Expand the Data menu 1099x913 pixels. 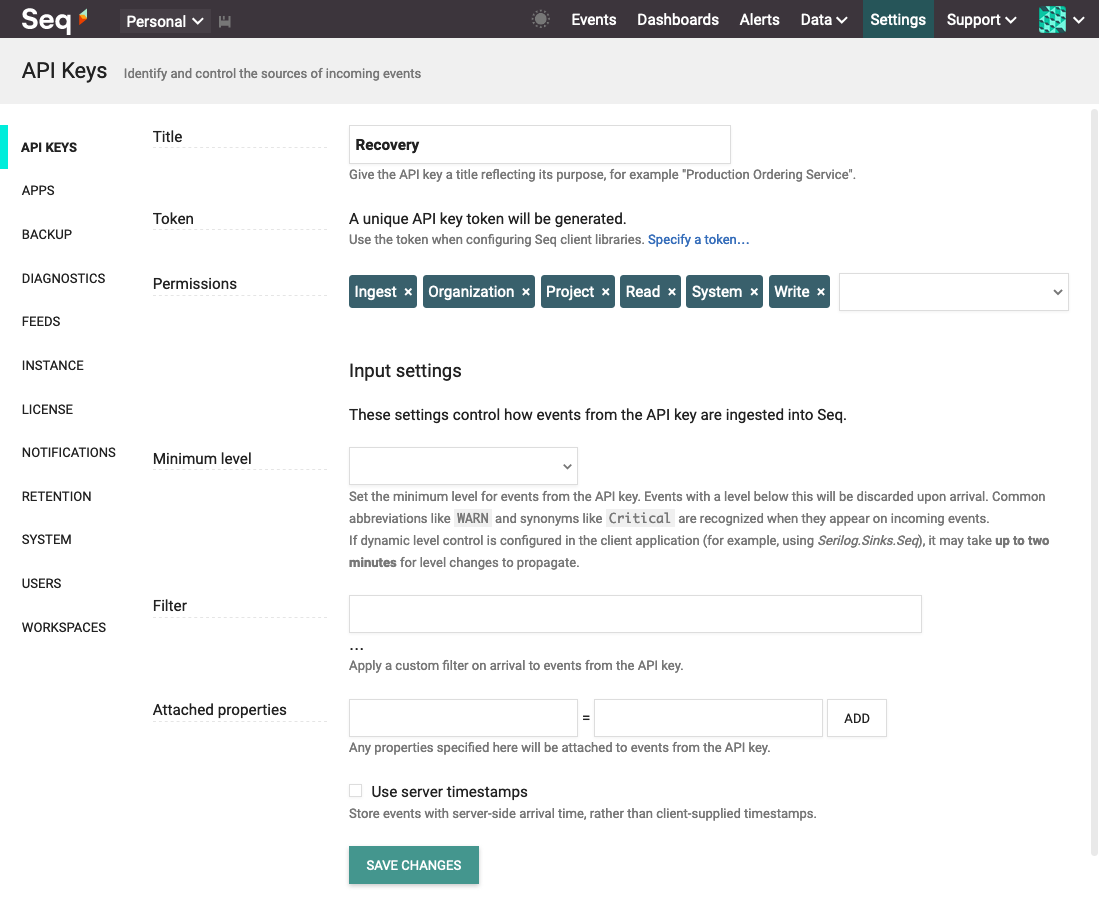[824, 20]
